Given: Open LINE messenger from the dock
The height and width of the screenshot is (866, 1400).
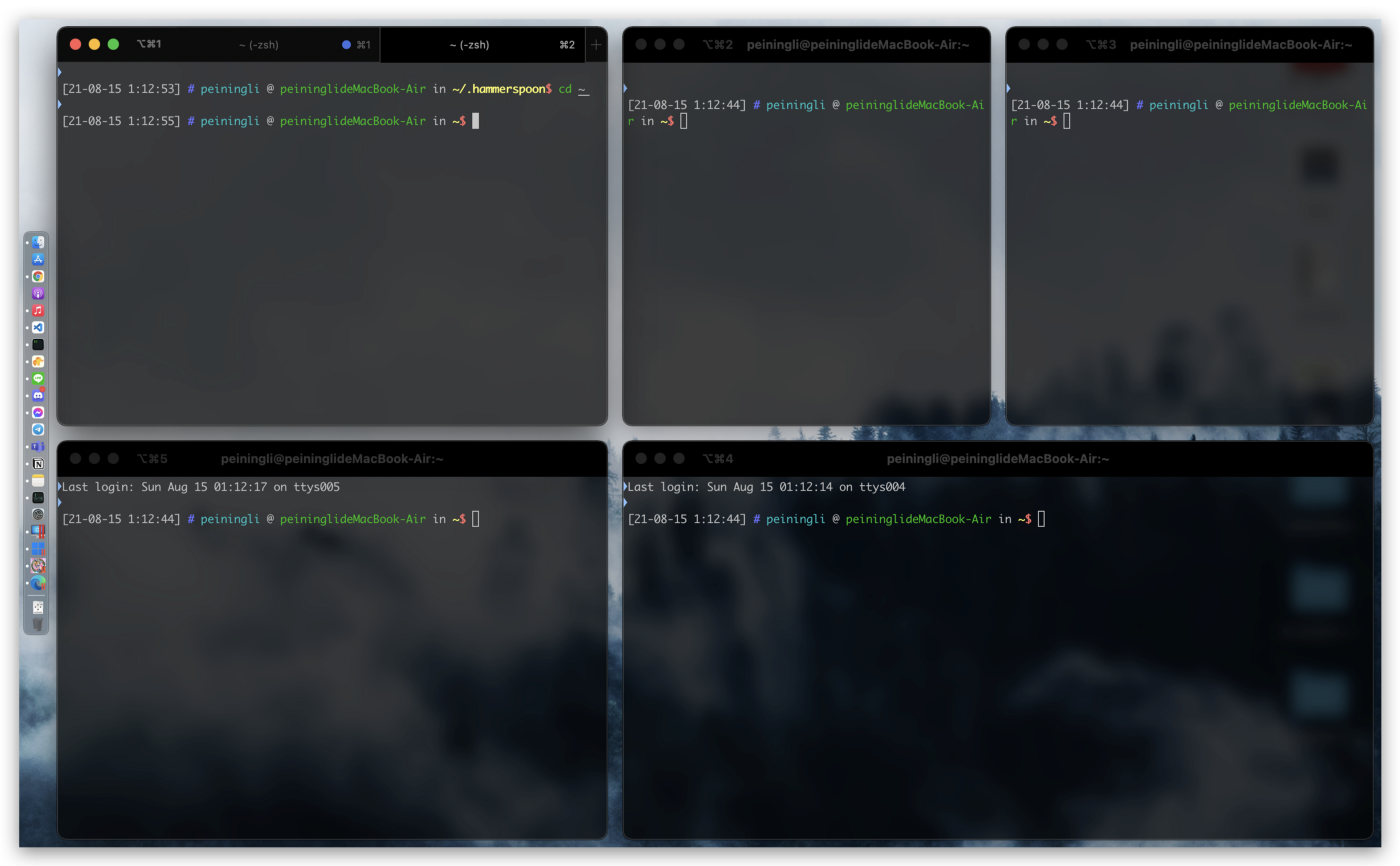Looking at the screenshot, I should click(x=38, y=378).
